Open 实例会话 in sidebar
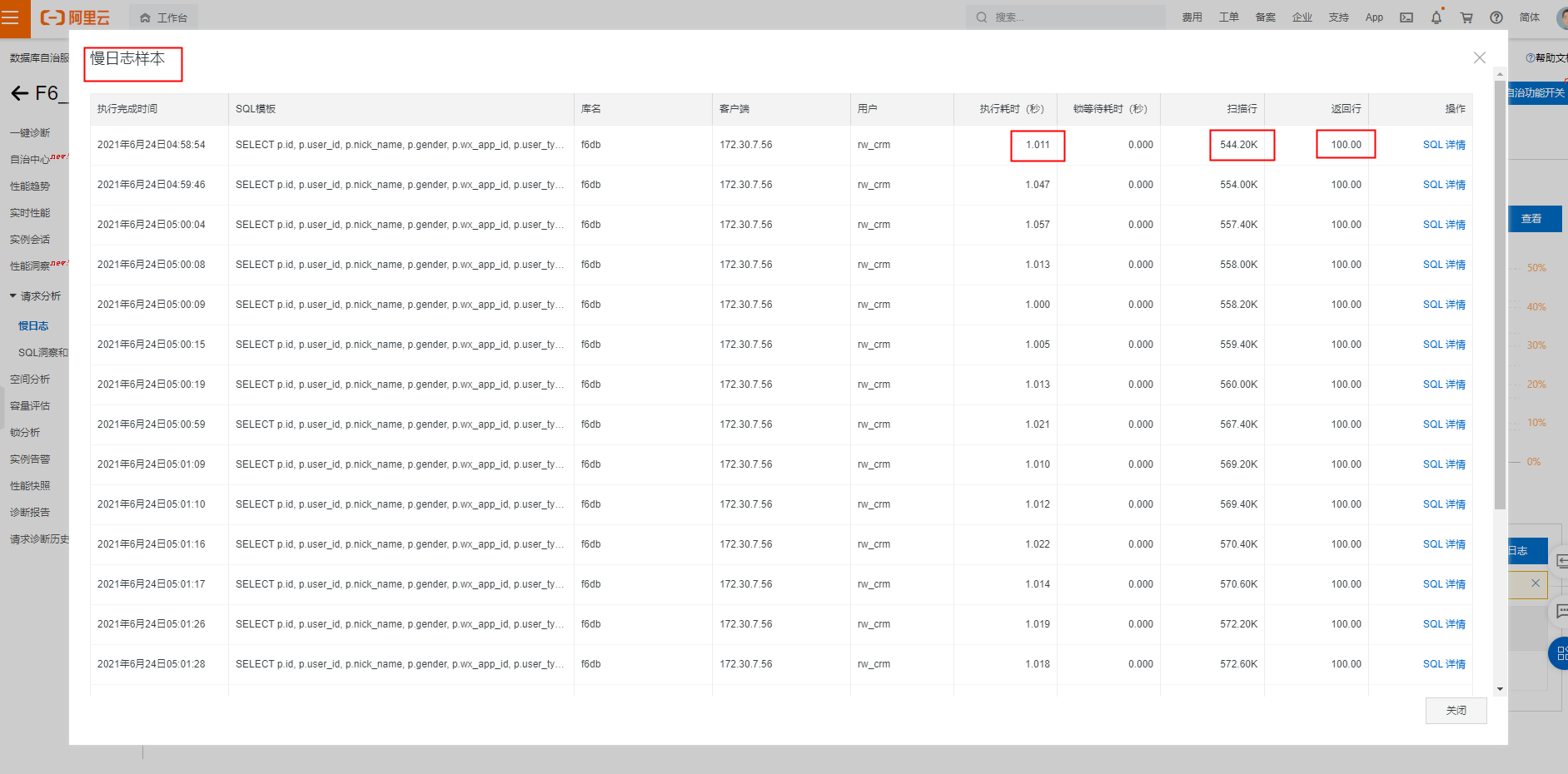The width and height of the screenshot is (1568, 774). coord(30,240)
